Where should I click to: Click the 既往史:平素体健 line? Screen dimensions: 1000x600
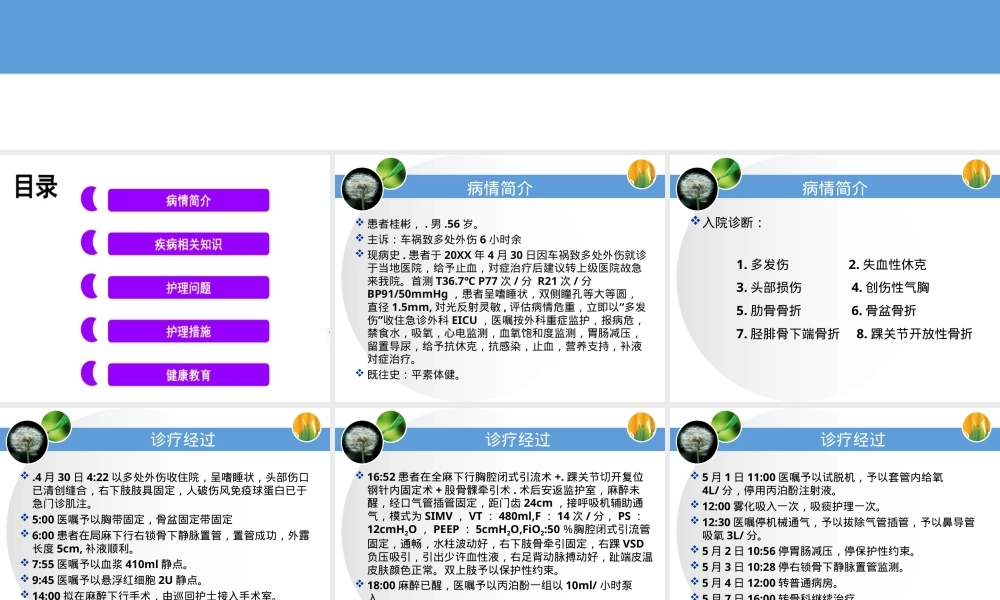[413, 374]
